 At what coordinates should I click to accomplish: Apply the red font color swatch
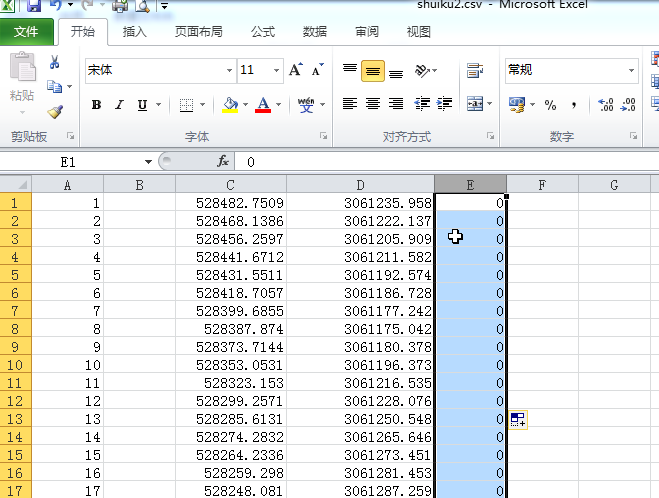coord(263,105)
